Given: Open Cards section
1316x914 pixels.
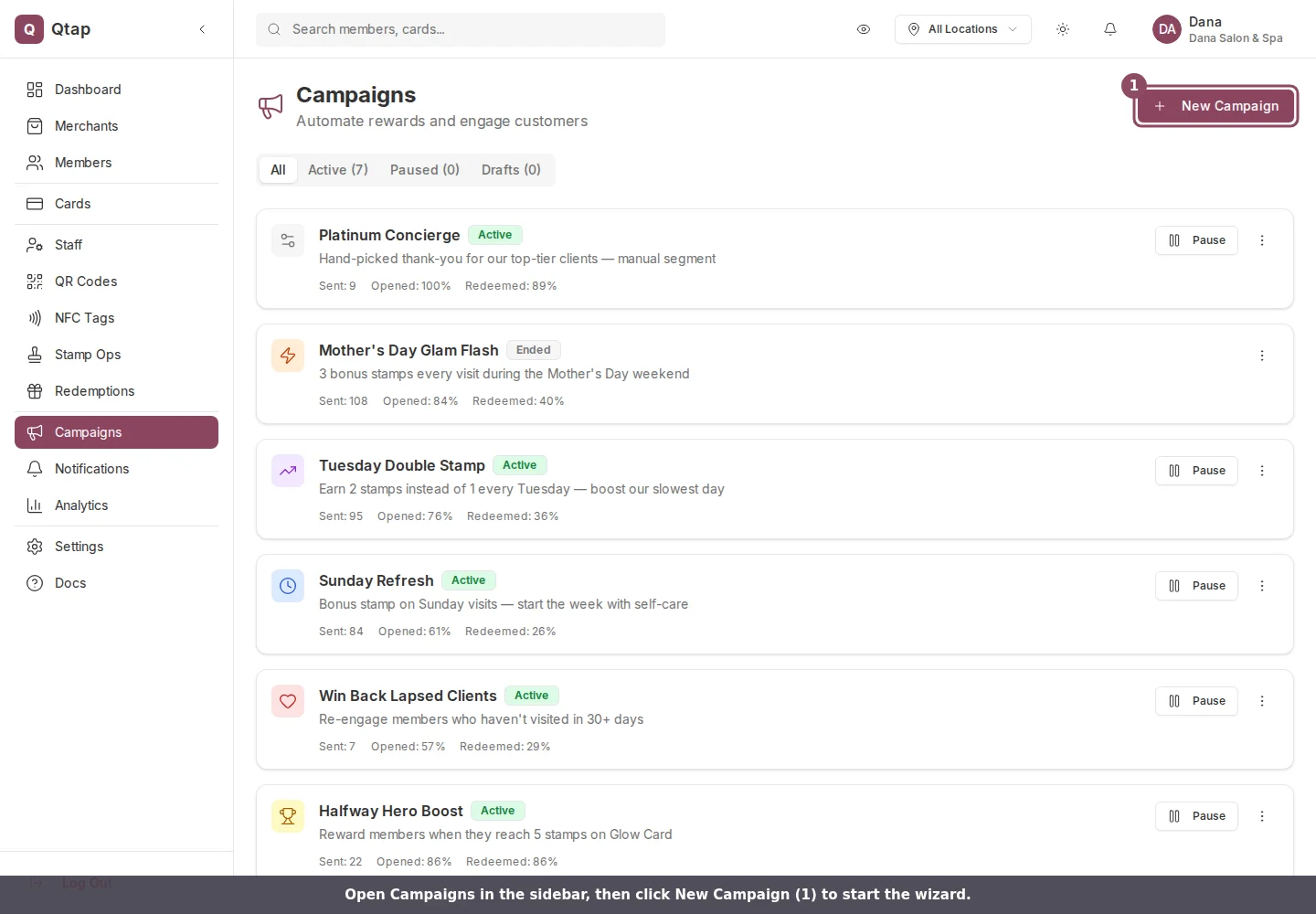Looking at the screenshot, I should [116, 204].
